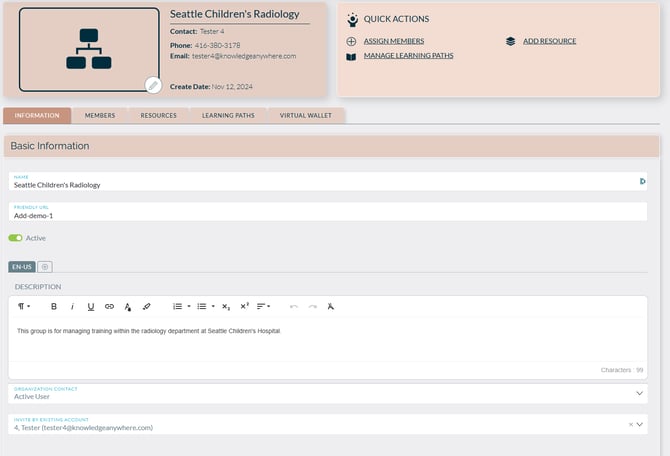The height and width of the screenshot is (456, 670).
Task: Toggle bold formatting in description editor
Action: pos(54,306)
